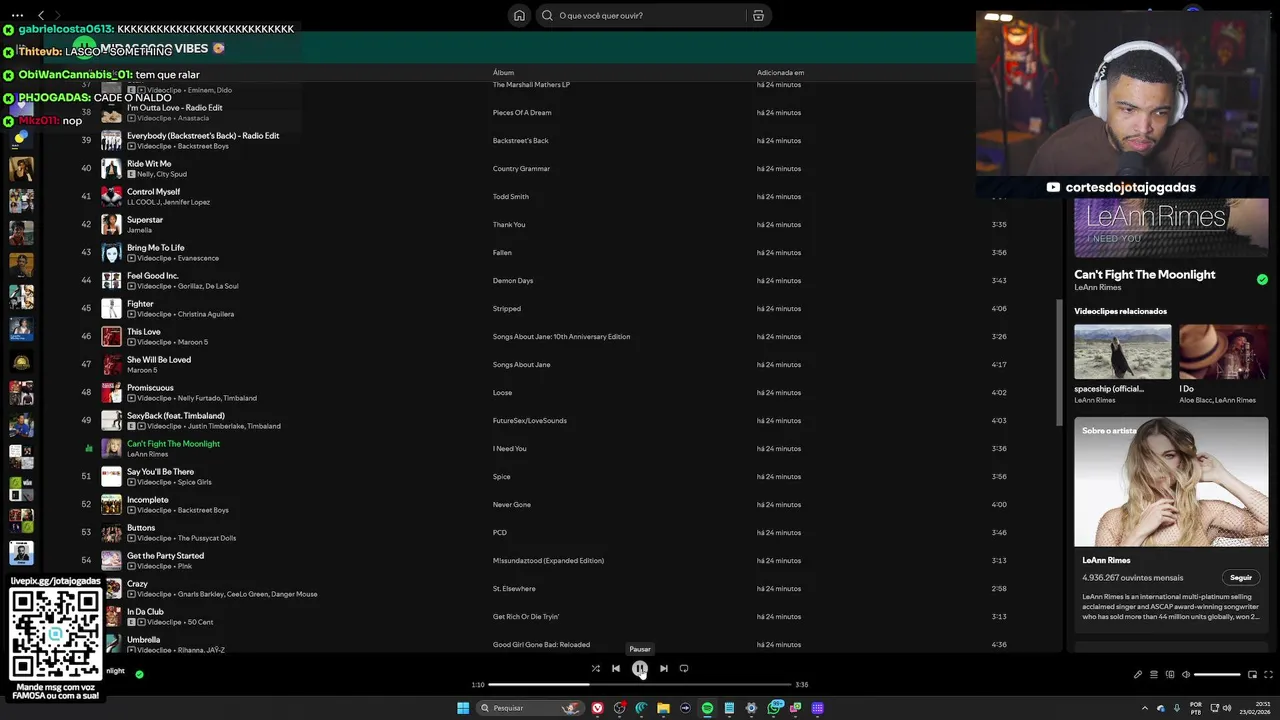The image size is (1280, 720).
Task: Expand the system tray hidden icons
Action: click(1145, 708)
